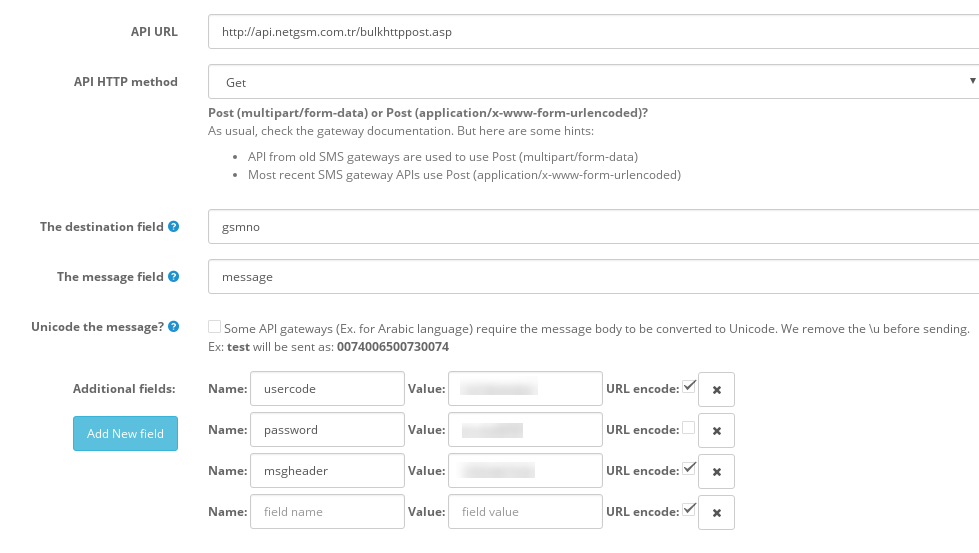Toggle URL encode for msgheader field

click(x=688, y=468)
